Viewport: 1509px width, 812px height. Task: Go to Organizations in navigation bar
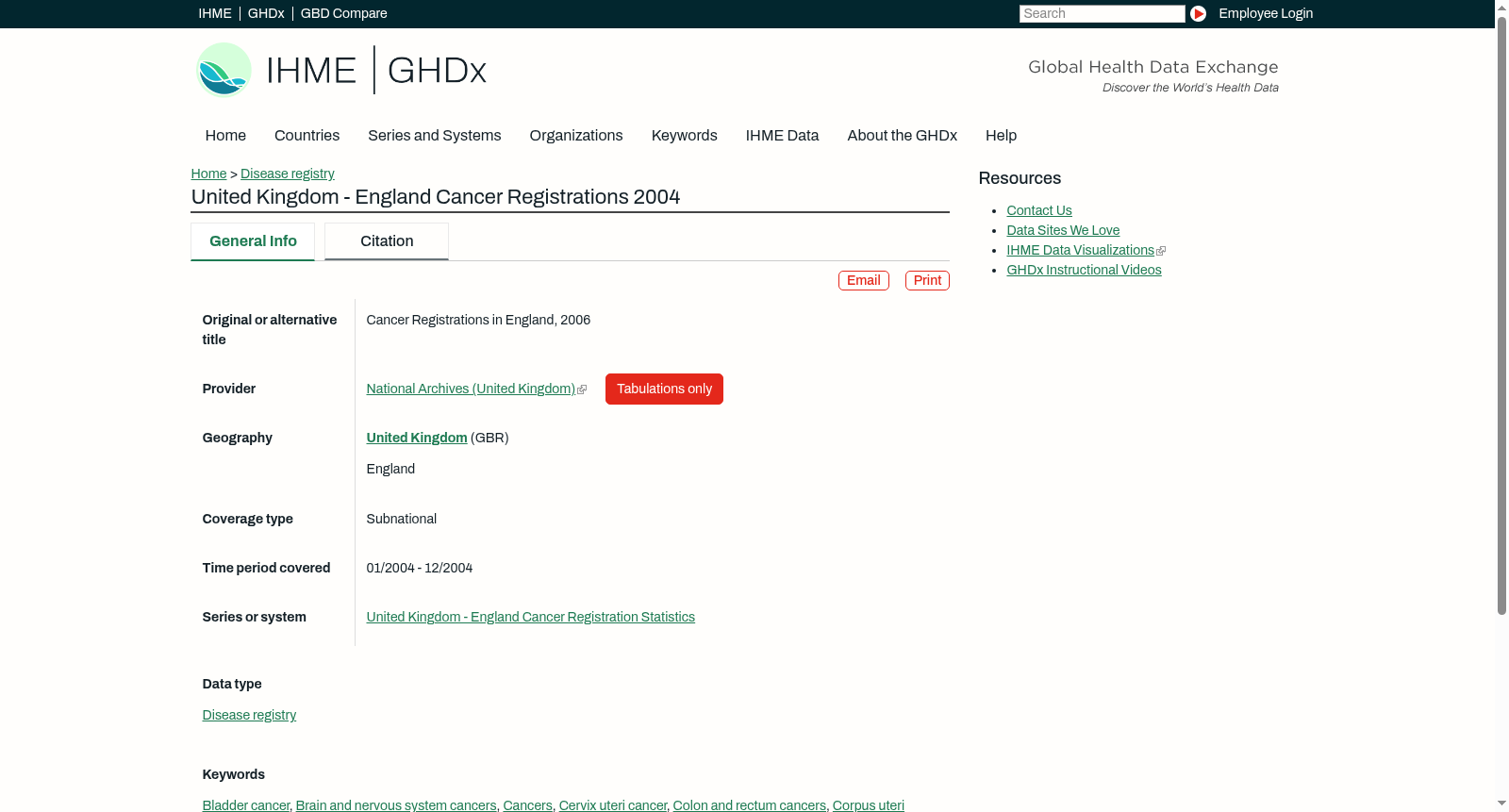click(576, 136)
